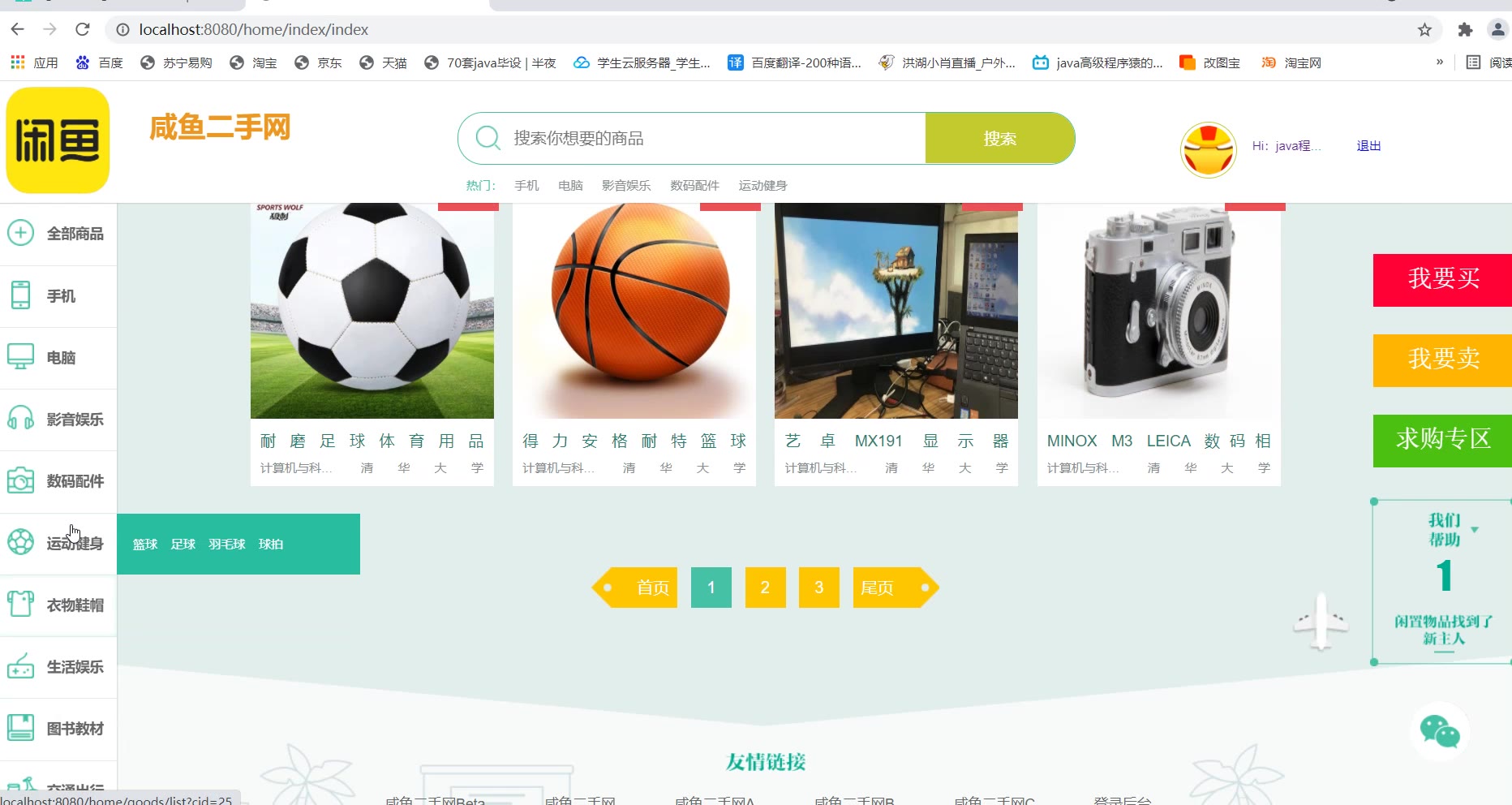Screen dimensions: 1512x805
Task: Open the 改图宝 bookmark
Action: (x=1209, y=62)
